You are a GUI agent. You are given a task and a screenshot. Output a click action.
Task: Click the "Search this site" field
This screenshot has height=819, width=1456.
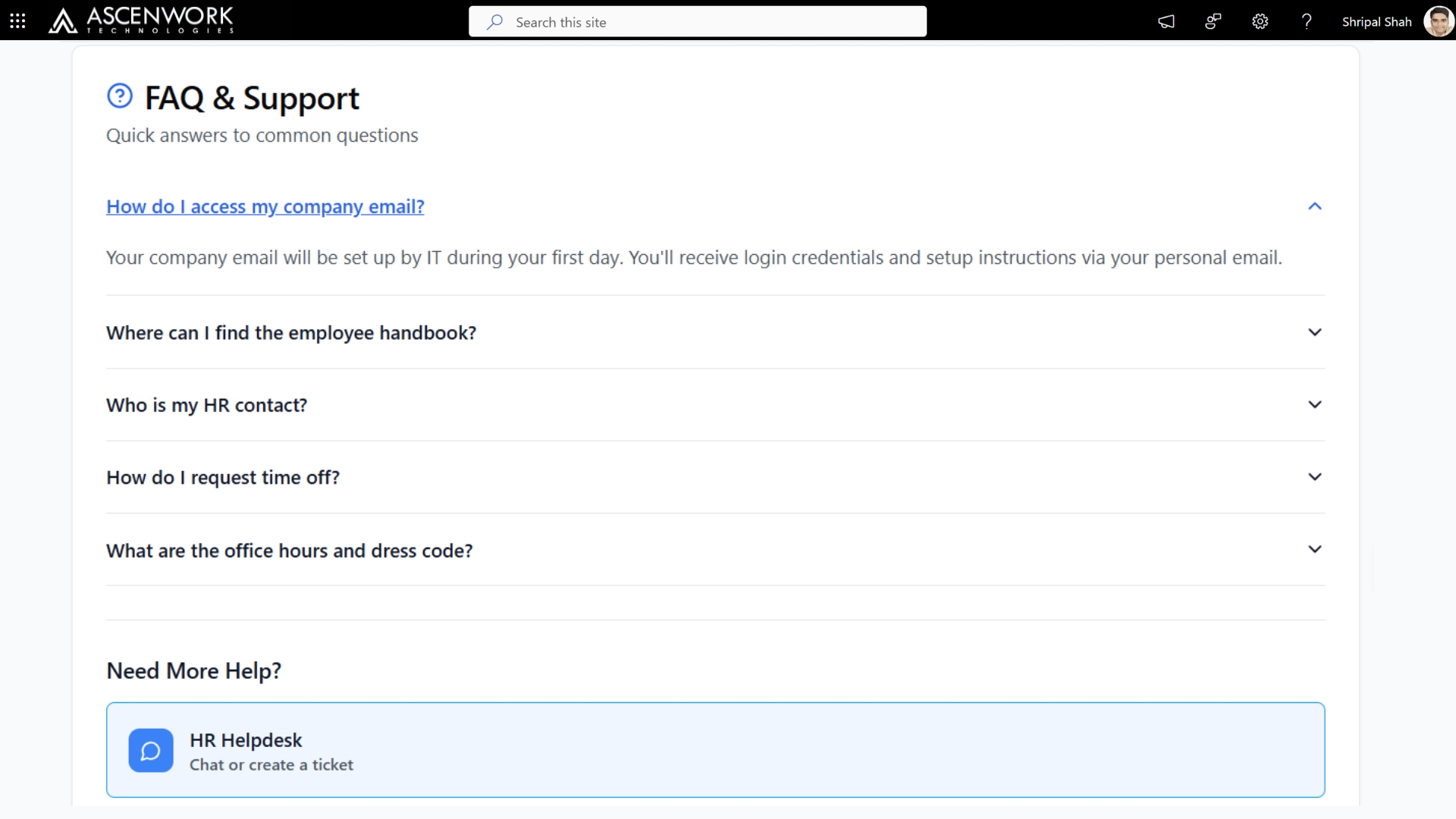(x=713, y=22)
